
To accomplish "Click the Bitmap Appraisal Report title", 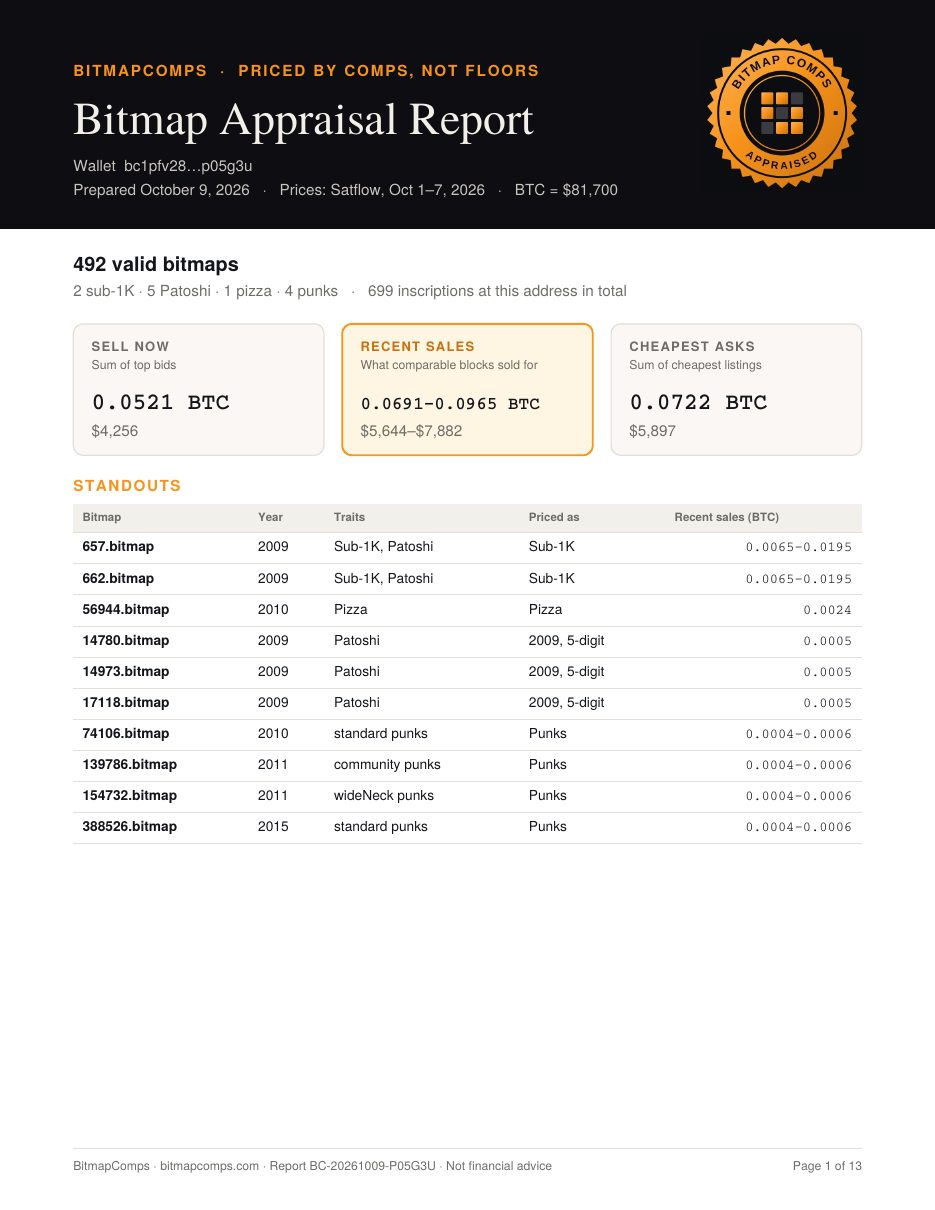I will [303, 120].
